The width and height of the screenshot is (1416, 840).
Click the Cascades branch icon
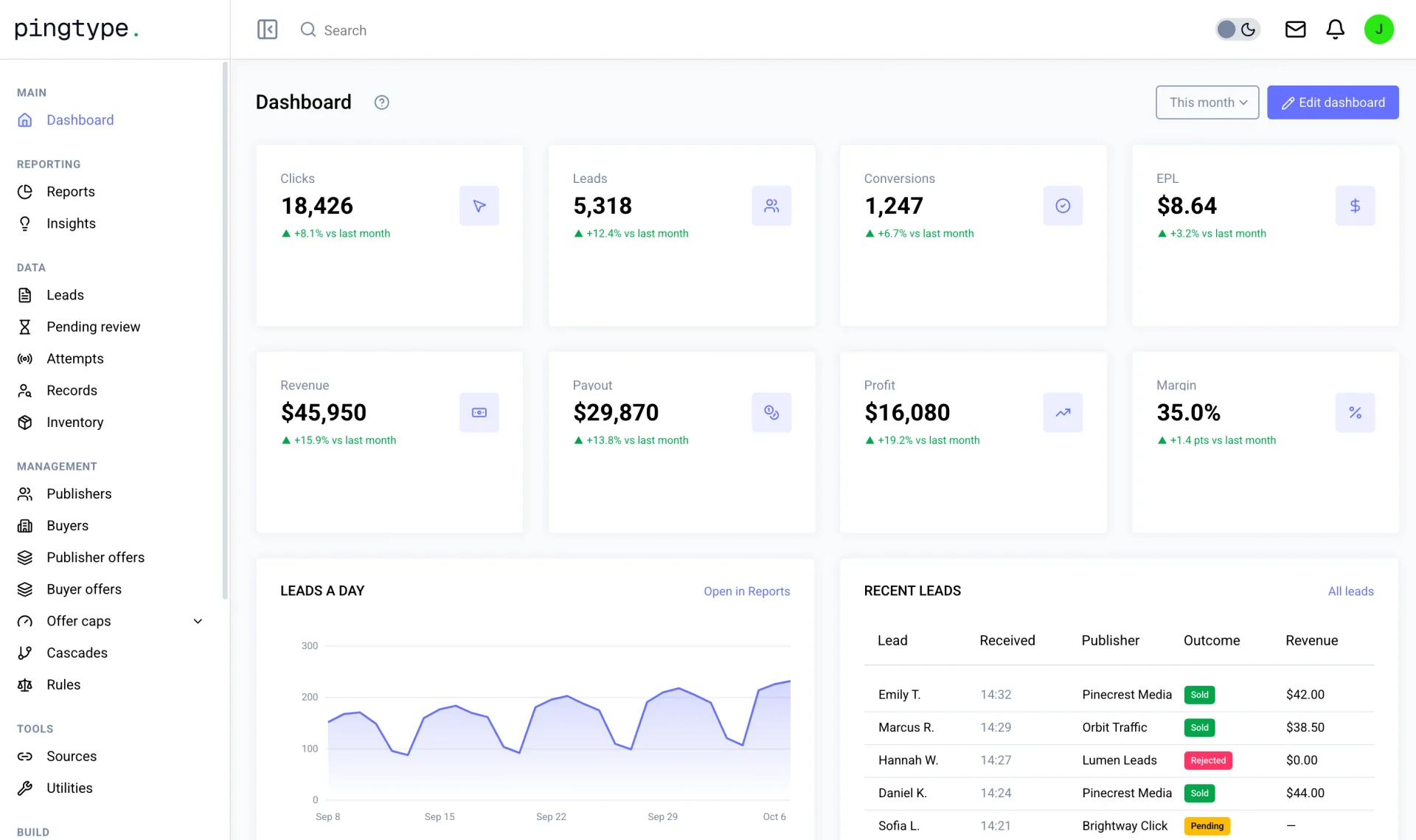[x=25, y=653]
